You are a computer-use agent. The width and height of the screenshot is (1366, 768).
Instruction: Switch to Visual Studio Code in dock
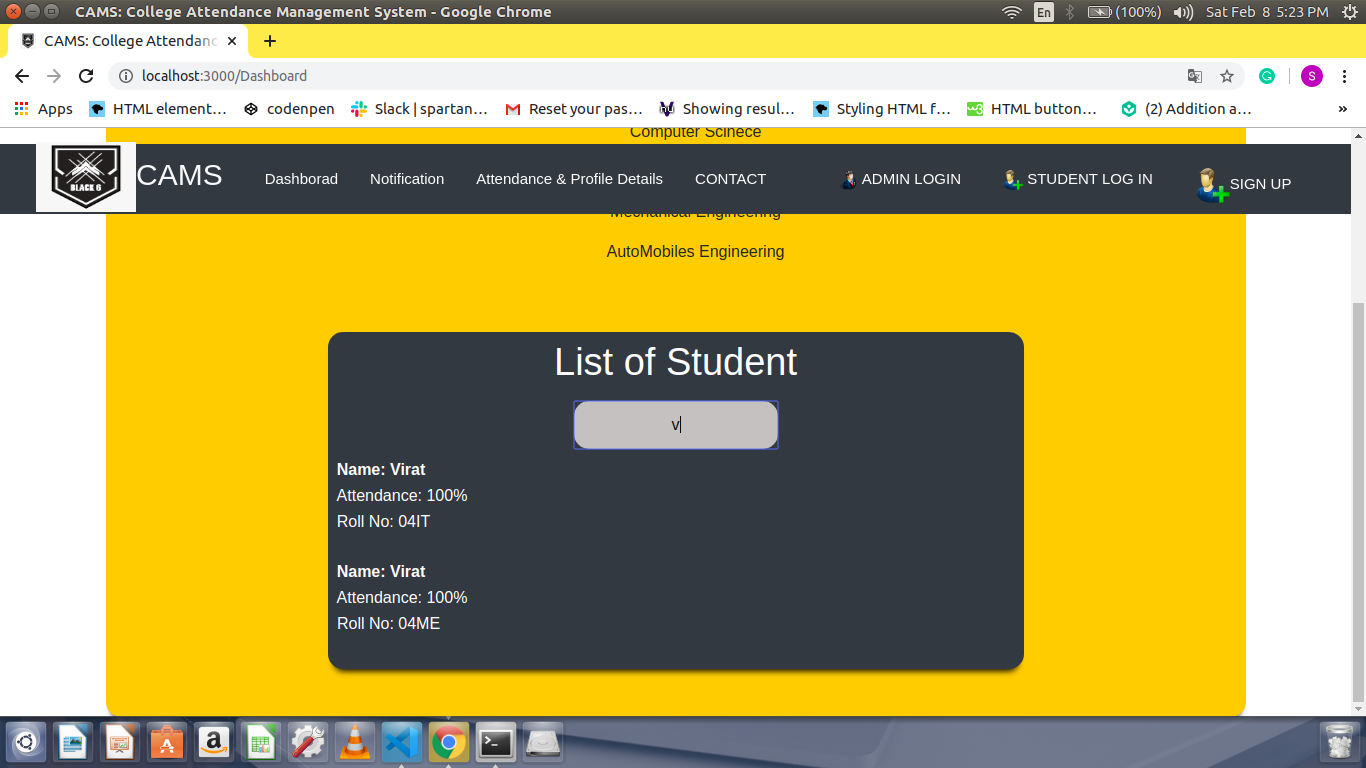coord(402,742)
